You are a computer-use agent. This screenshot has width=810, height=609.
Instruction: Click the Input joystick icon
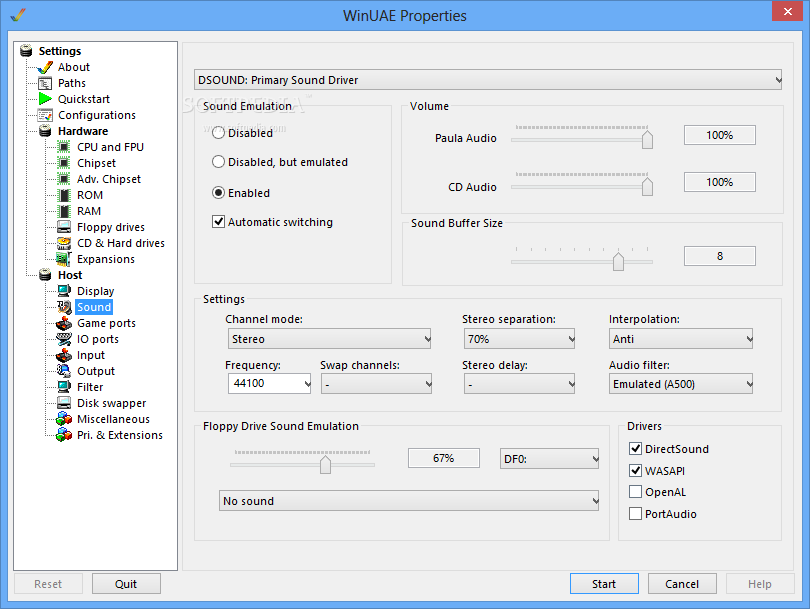64,355
